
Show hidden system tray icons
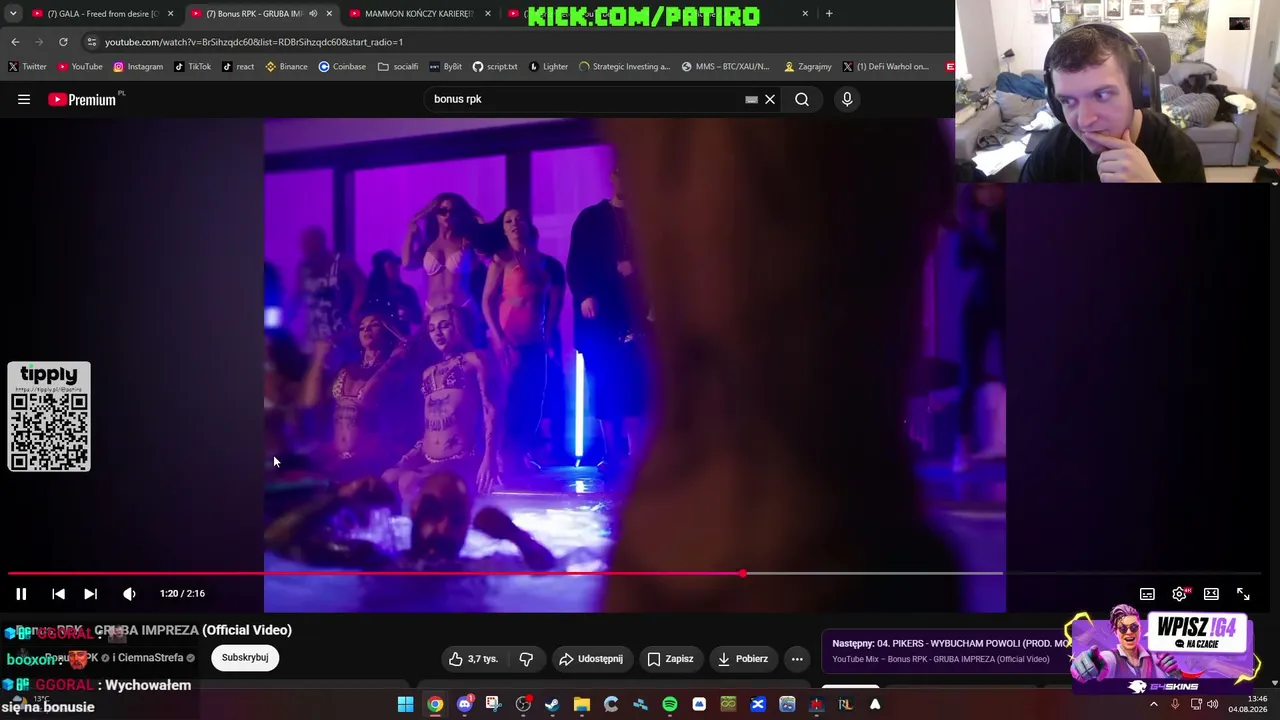click(1153, 705)
